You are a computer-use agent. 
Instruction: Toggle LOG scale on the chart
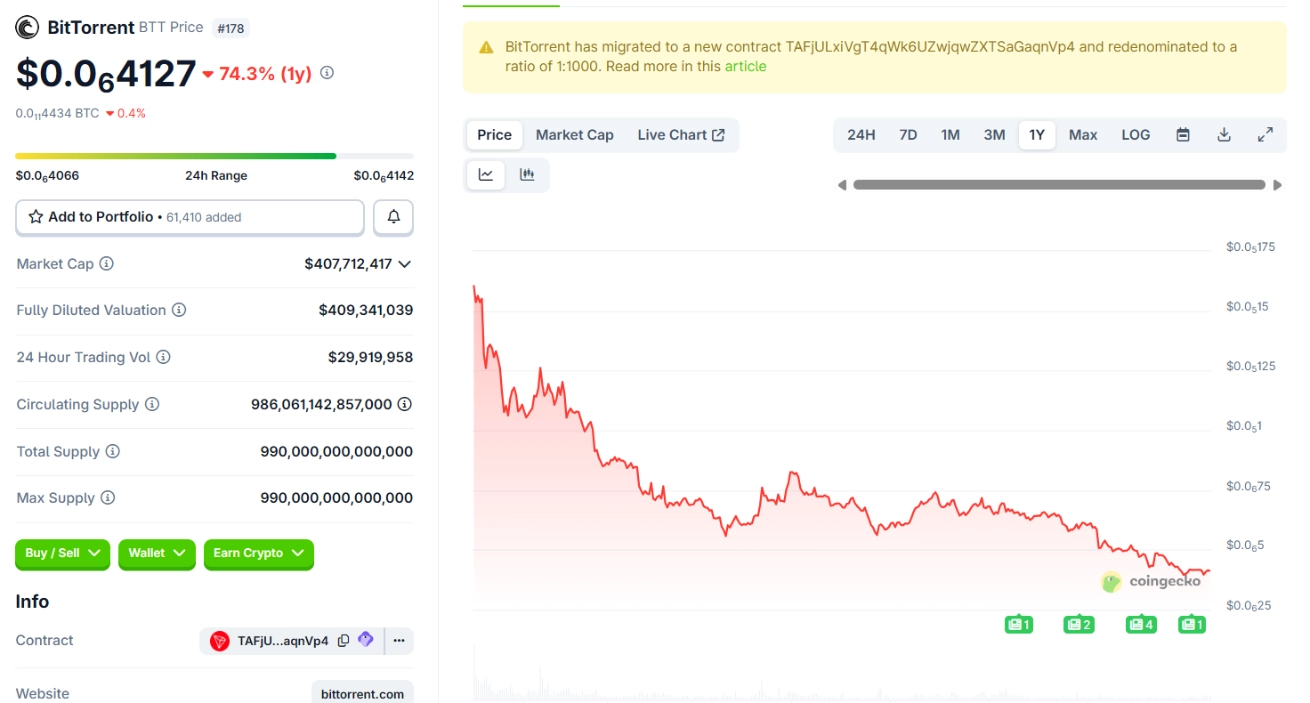(x=1135, y=135)
